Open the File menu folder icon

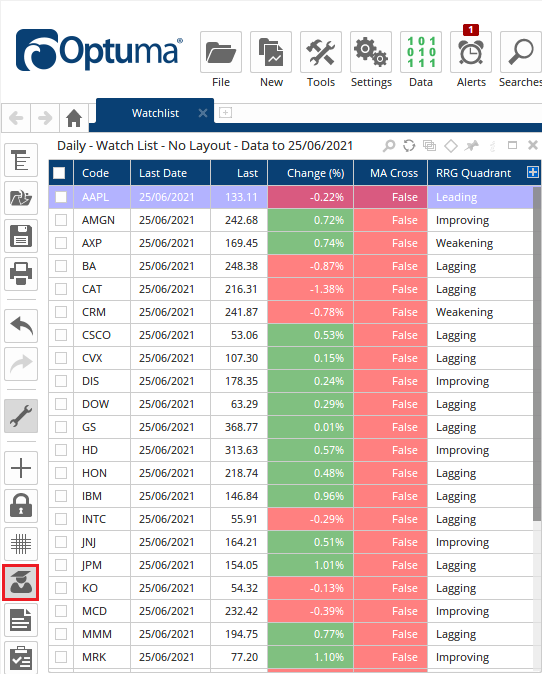(221, 52)
